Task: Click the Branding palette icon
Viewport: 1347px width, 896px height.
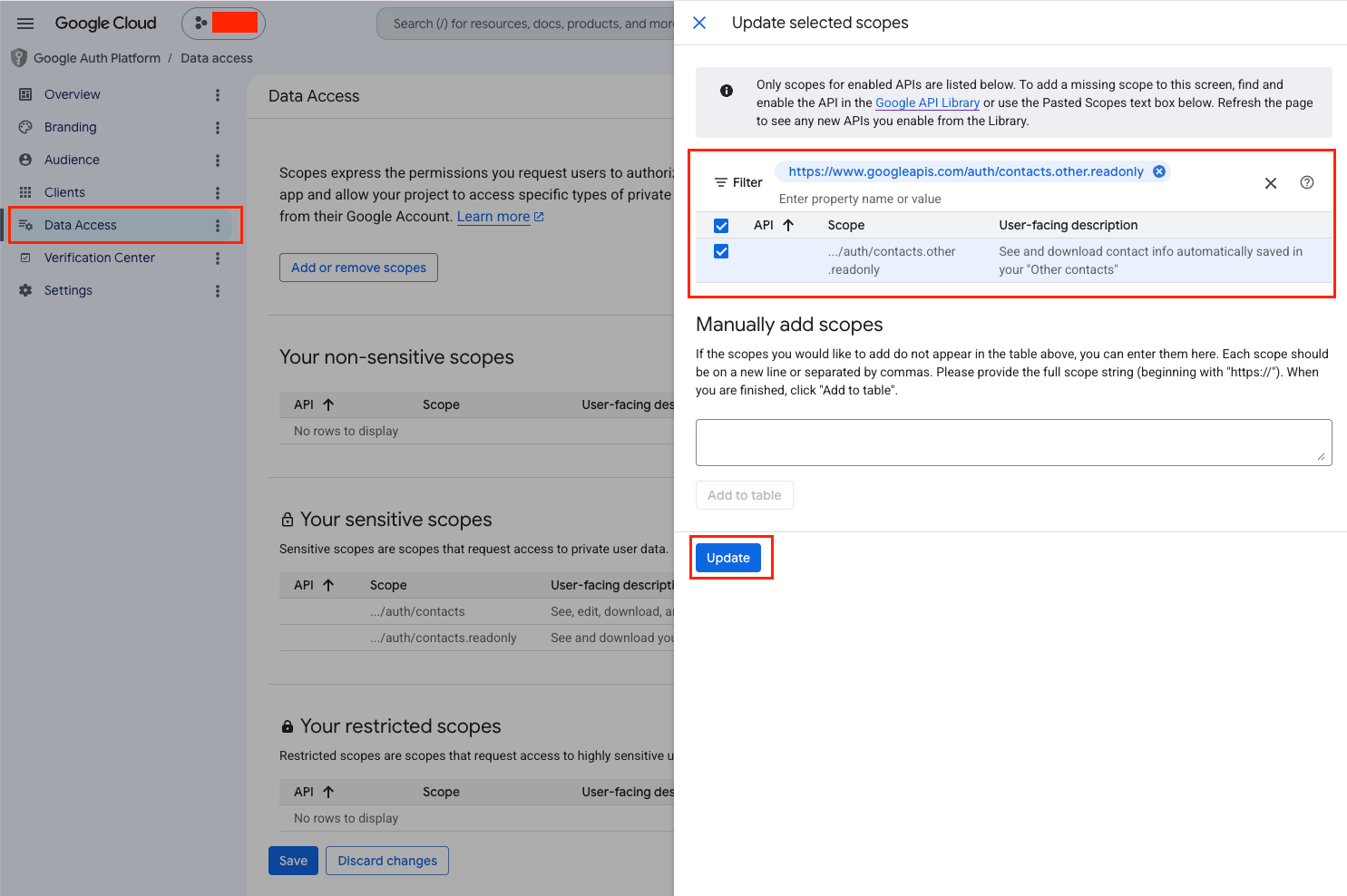Action: [x=25, y=127]
